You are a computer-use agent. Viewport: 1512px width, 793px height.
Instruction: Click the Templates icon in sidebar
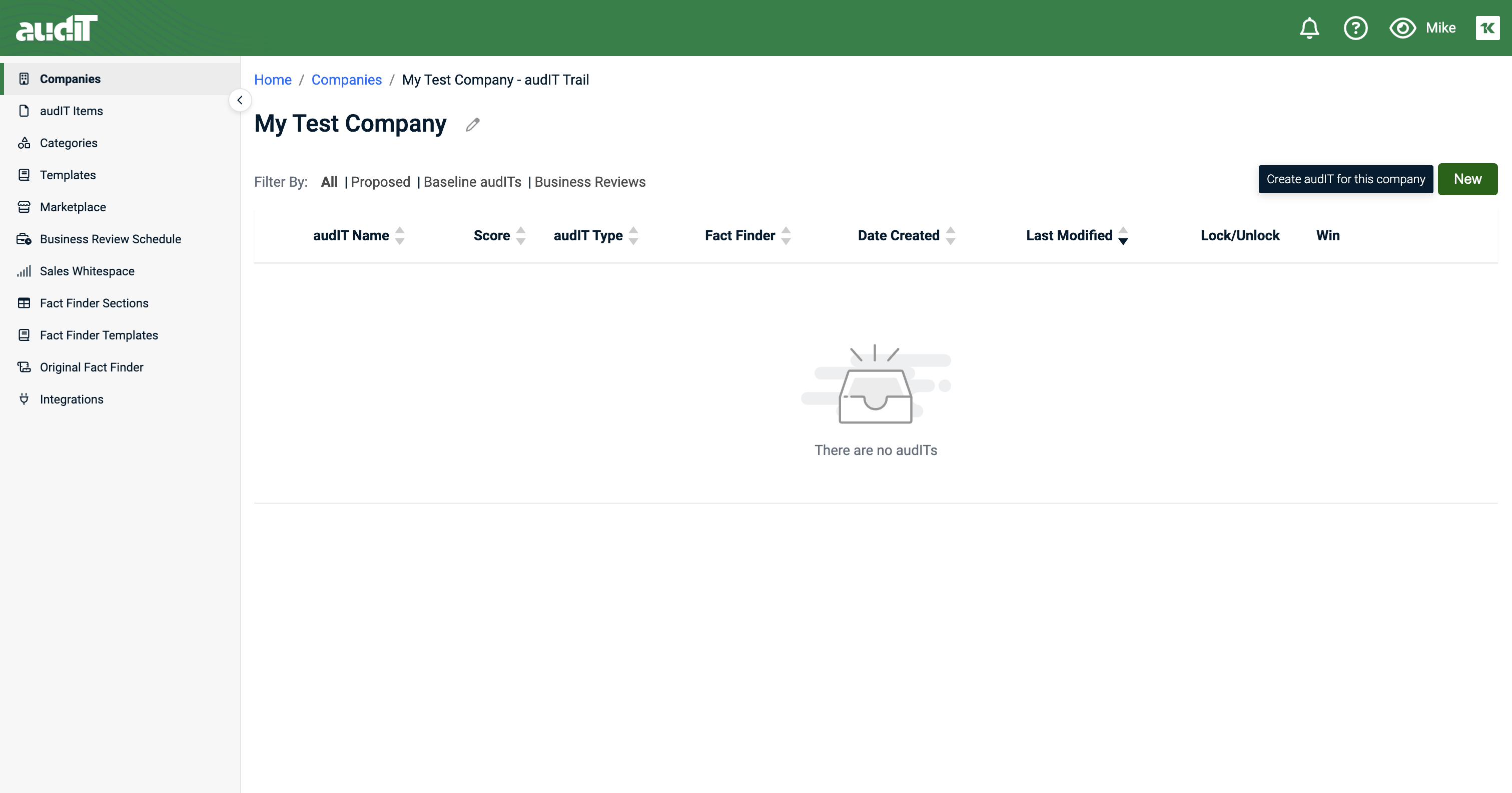(x=24, y=175)
